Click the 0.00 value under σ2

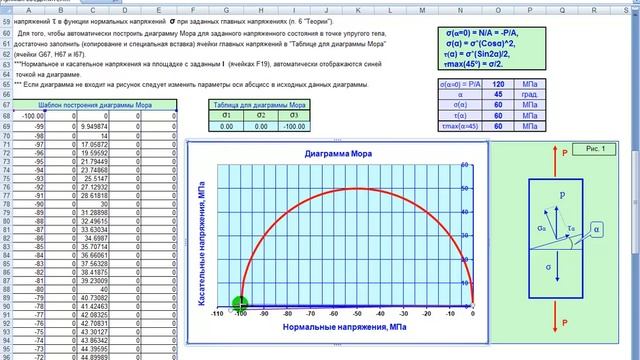(x=261, y=127)
